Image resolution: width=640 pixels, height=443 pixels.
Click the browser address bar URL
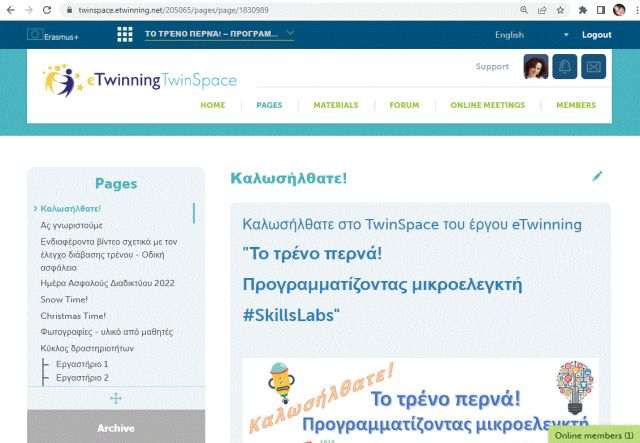[173, 10]
